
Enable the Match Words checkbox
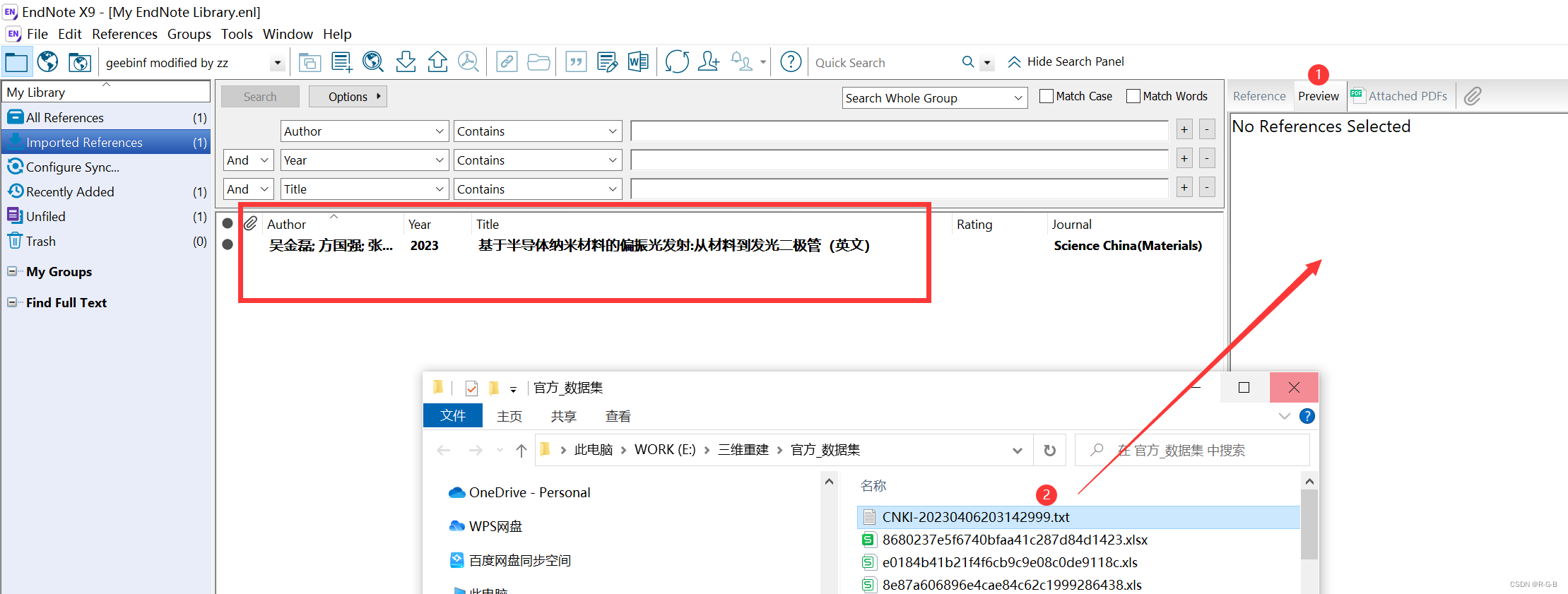1133,96
